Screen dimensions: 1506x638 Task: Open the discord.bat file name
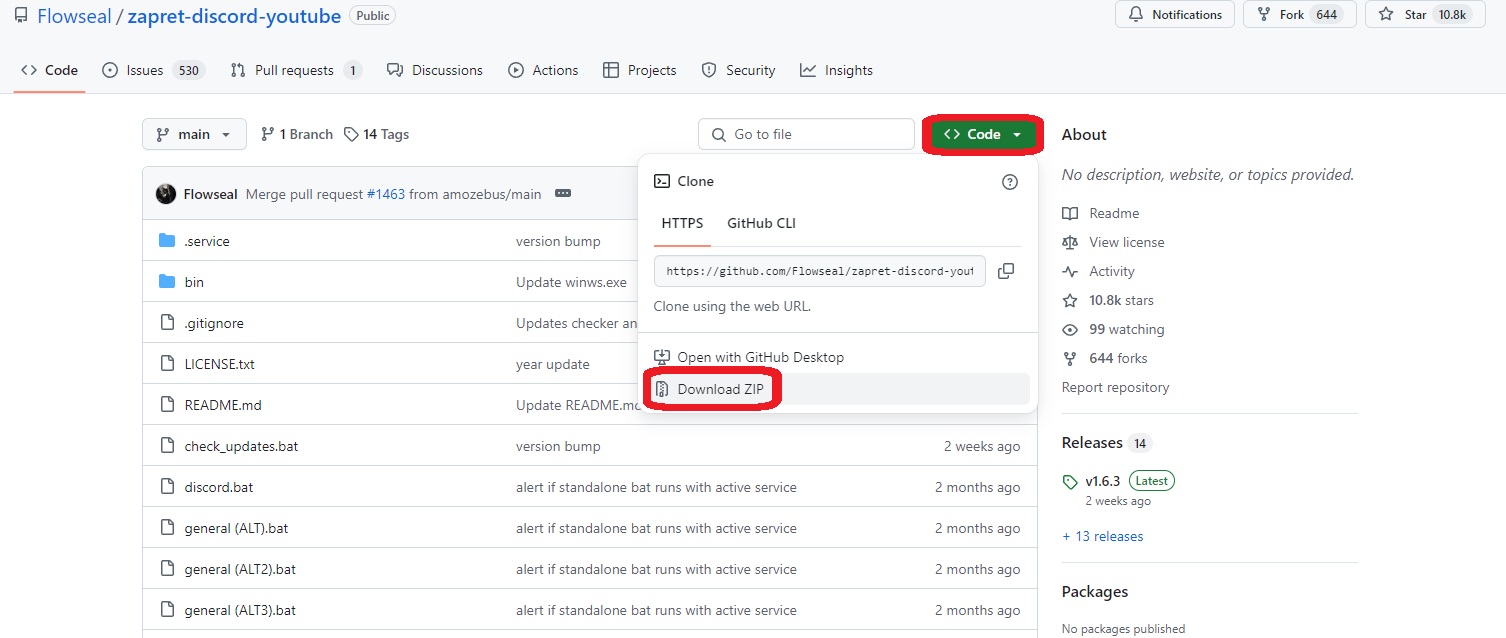(x=219, y=487)
